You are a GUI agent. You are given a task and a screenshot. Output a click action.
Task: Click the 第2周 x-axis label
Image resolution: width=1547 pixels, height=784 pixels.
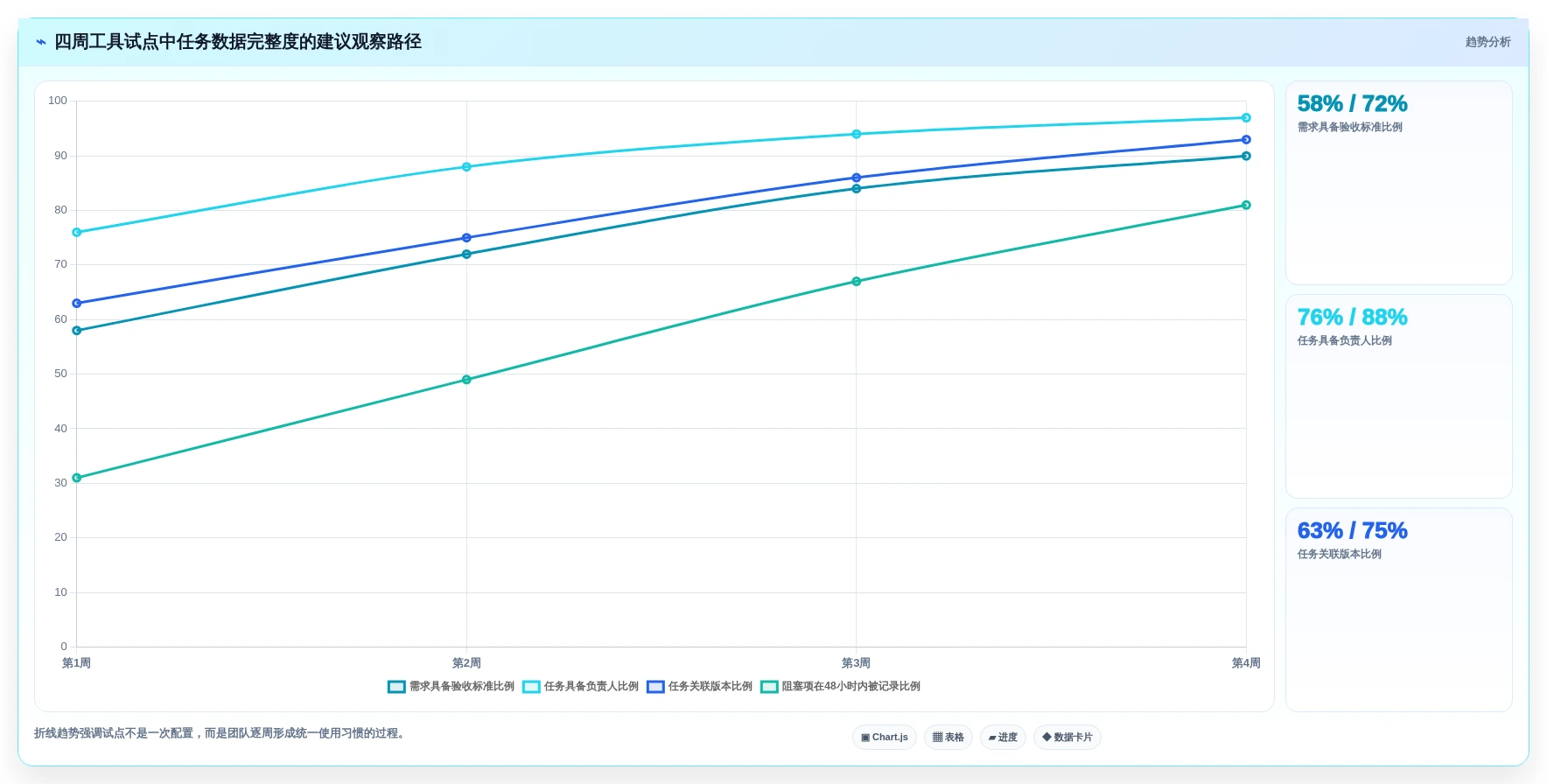coord(466,663)
